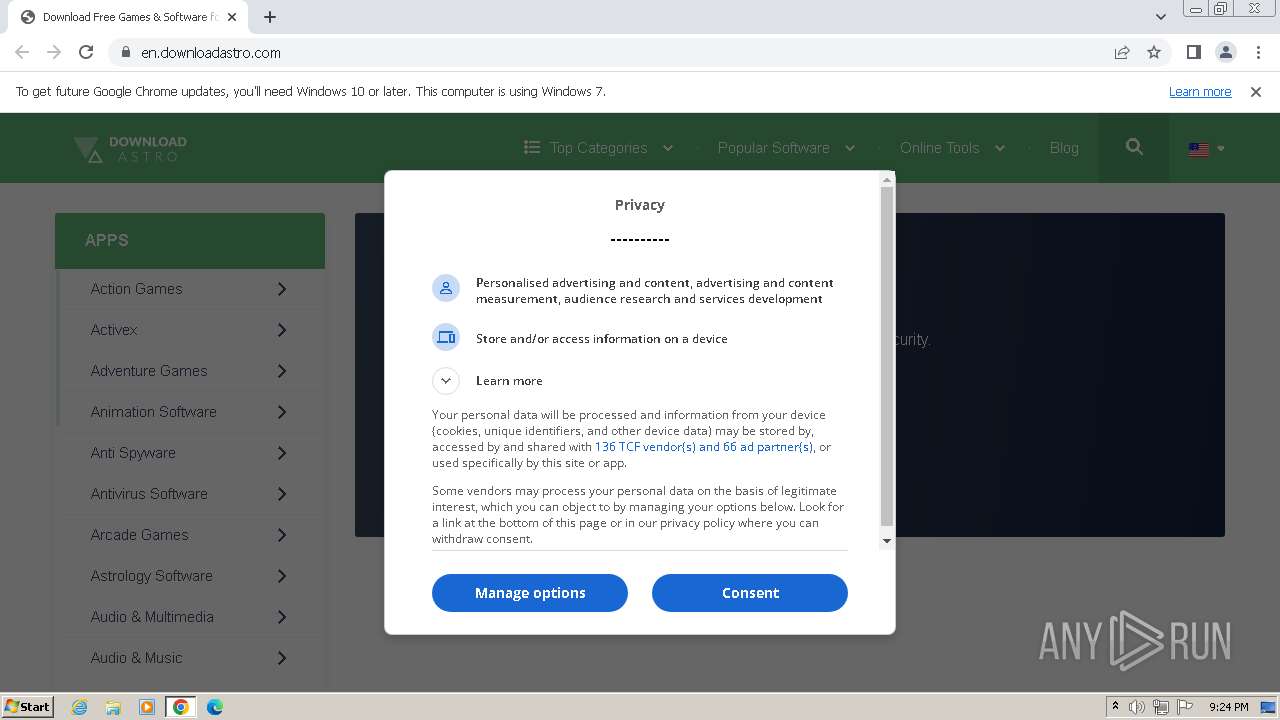
Task: Expand Antivirus Software category arrow
Action: click(x=281, y=494)
